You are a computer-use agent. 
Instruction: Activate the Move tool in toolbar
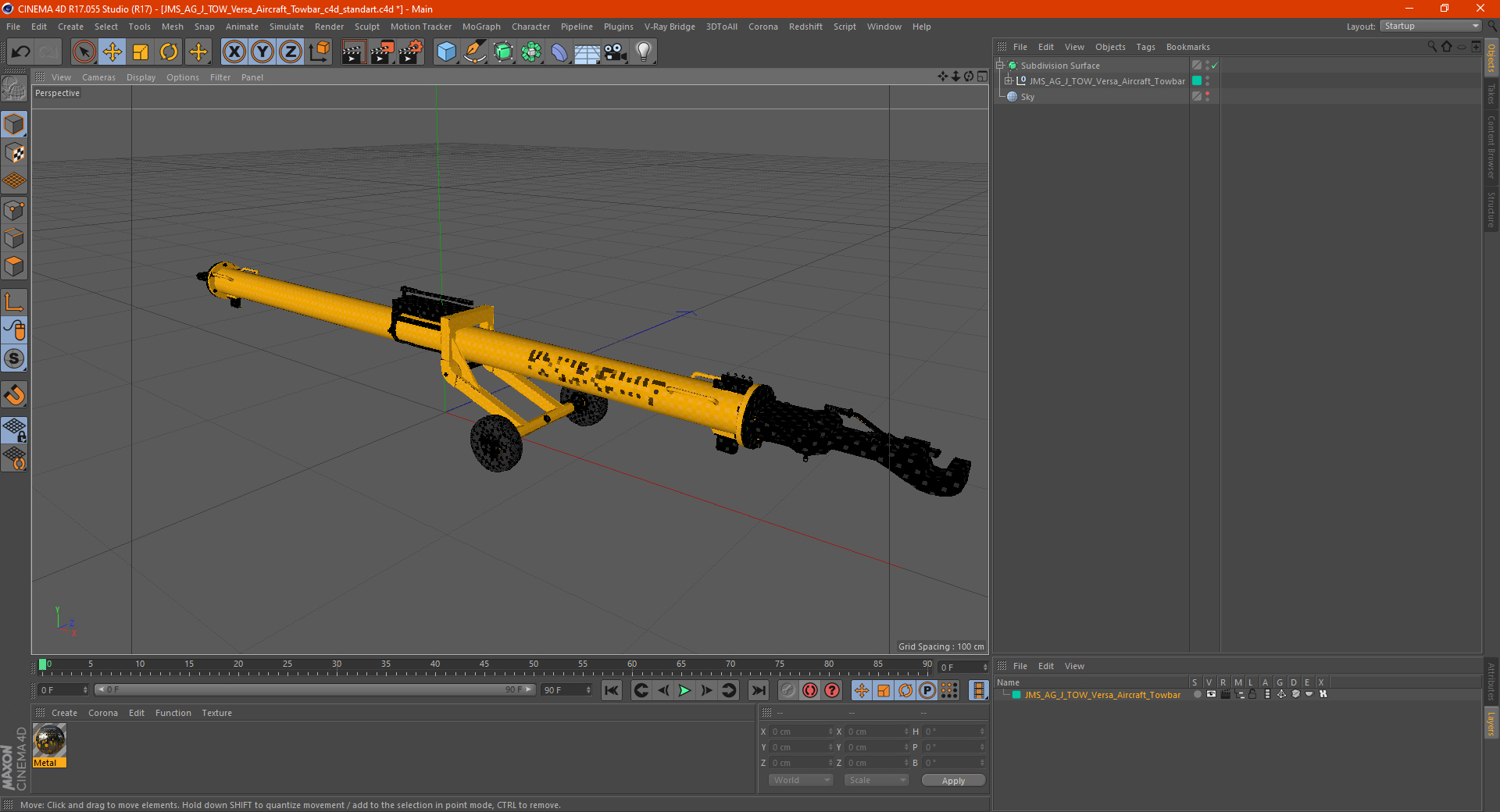pos(112,52)
